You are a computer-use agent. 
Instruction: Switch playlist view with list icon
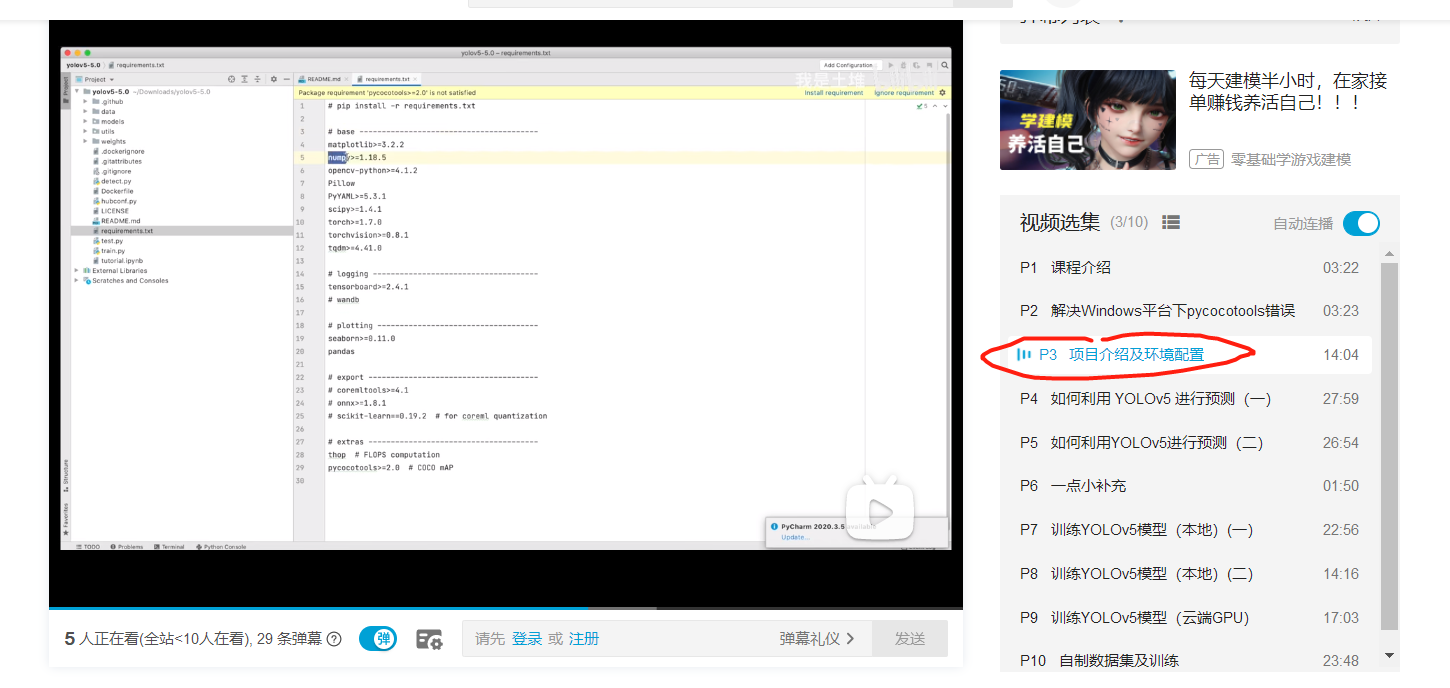[1172, 222]
